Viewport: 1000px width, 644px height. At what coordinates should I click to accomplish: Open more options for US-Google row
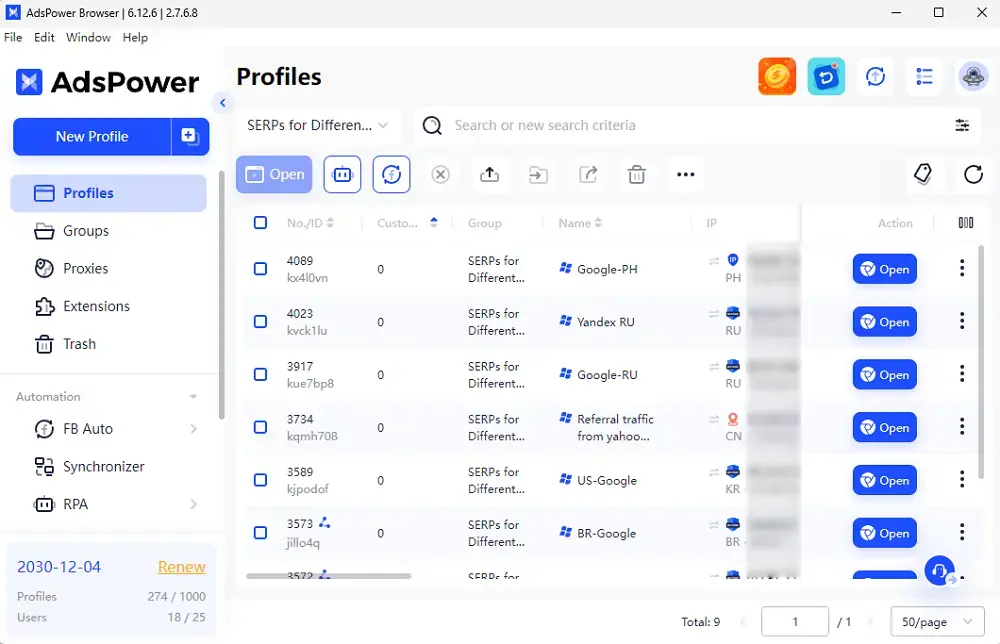962,479
